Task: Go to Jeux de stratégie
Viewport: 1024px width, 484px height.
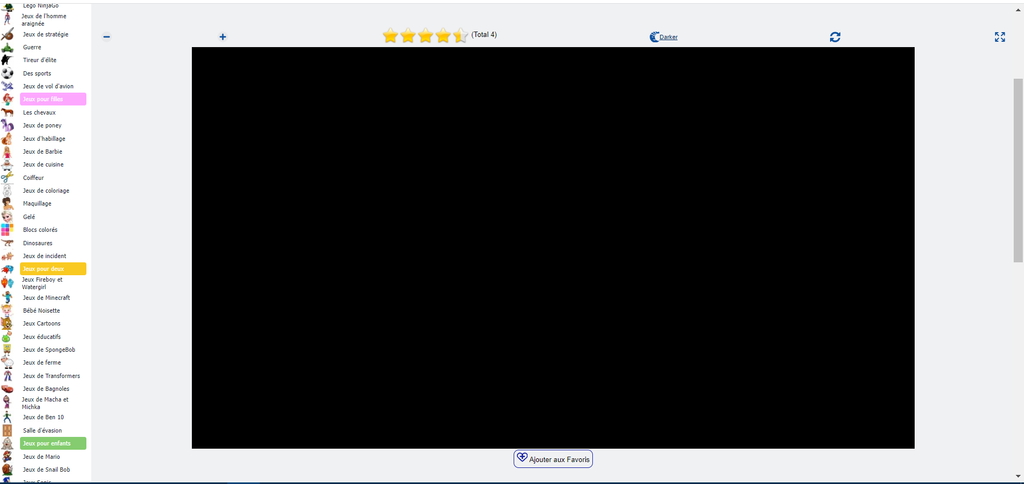Action: click(x=45, y=34)
